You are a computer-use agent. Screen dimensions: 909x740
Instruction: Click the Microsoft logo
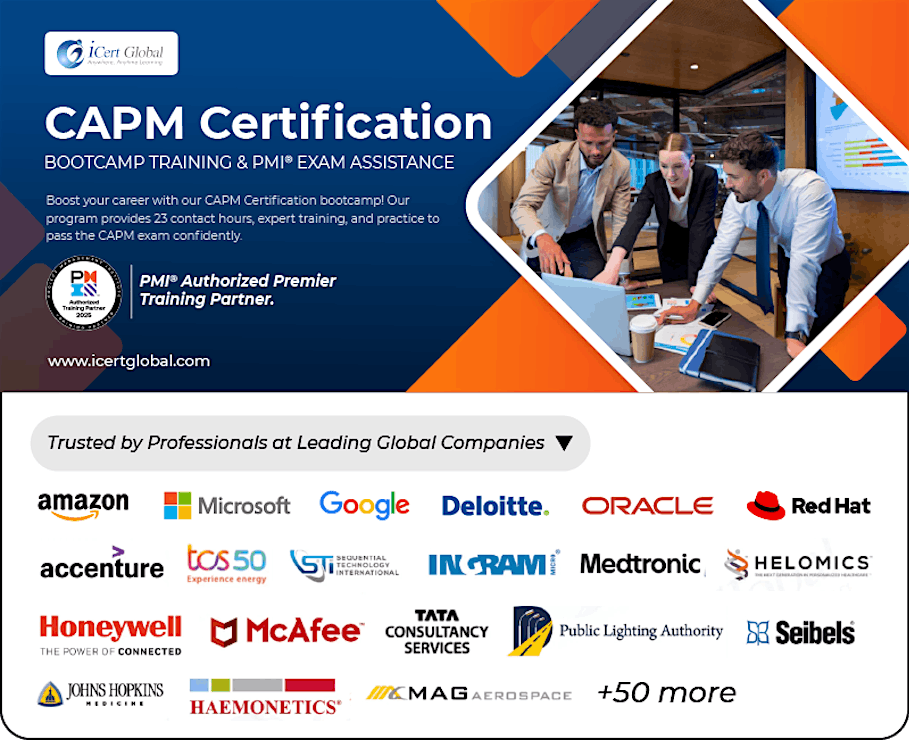click(227, 506)
